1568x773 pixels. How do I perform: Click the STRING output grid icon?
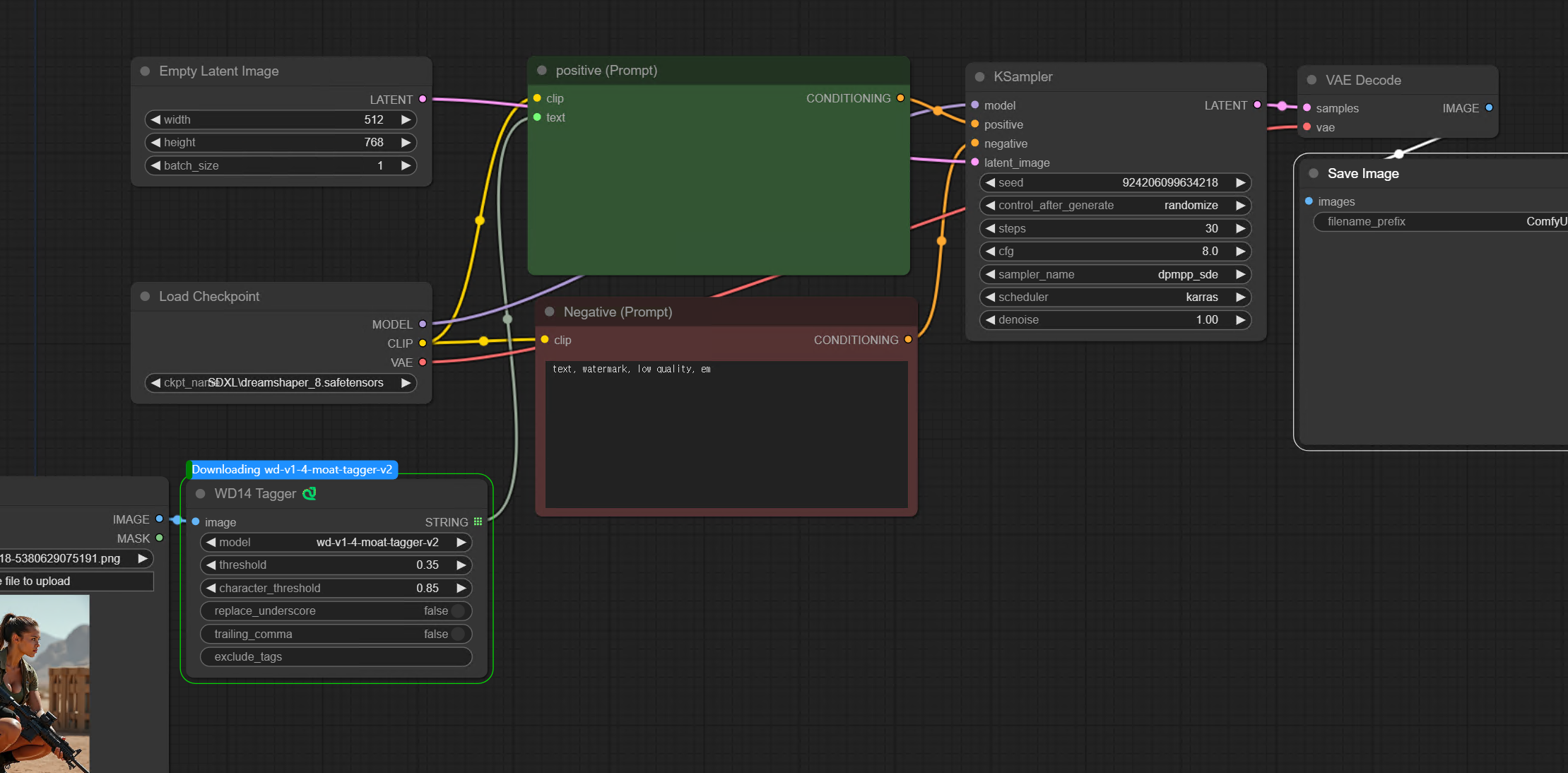[478, 521]
